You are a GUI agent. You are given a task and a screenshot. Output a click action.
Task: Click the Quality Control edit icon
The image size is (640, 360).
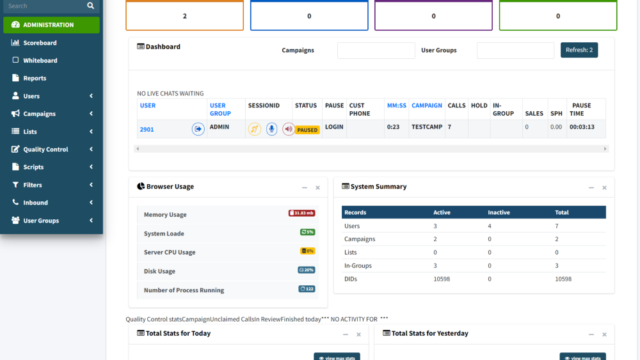point(16,149)
